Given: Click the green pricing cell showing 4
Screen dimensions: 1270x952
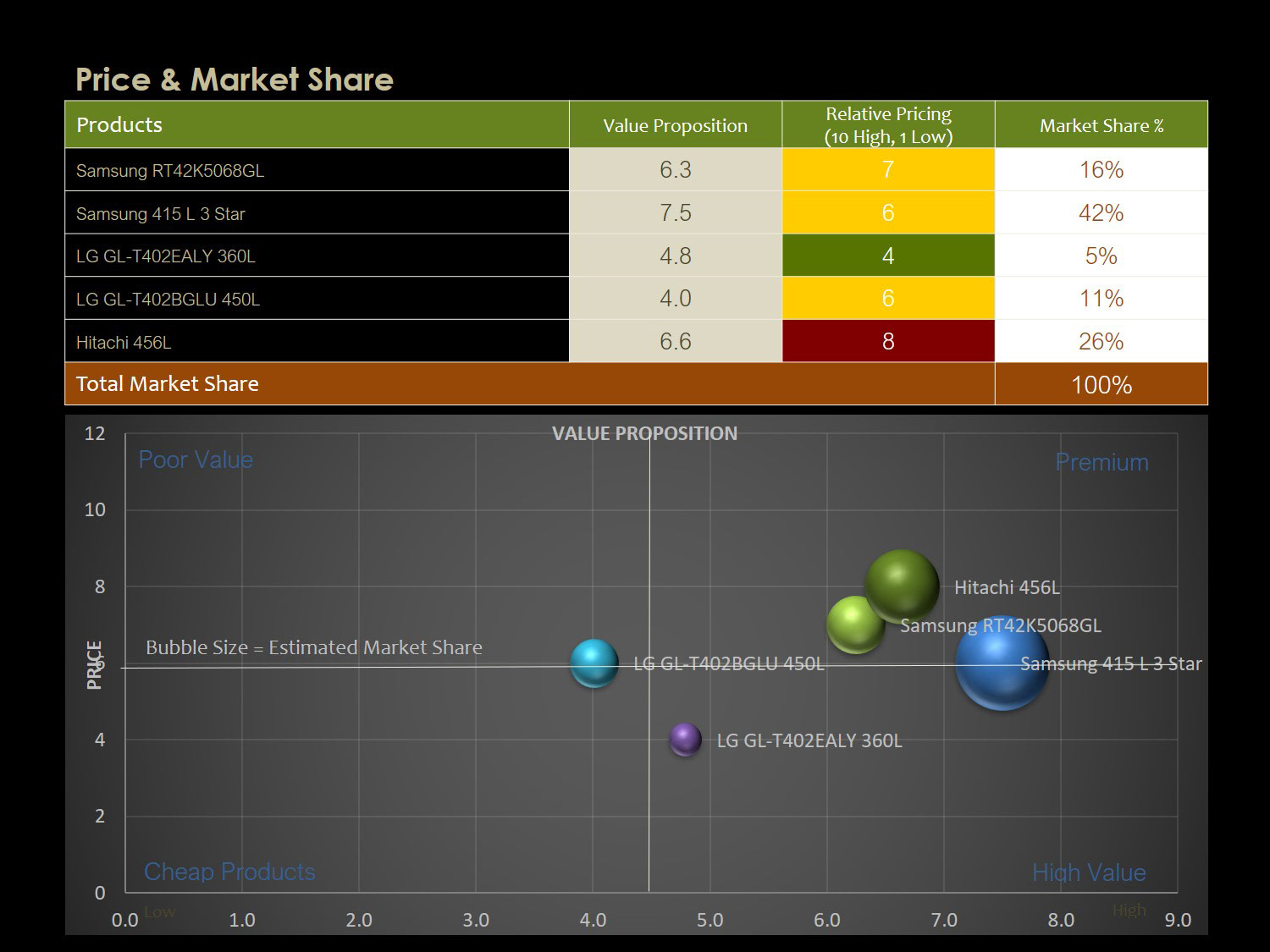Looking at the screenshot, I should tap(888, 256).
